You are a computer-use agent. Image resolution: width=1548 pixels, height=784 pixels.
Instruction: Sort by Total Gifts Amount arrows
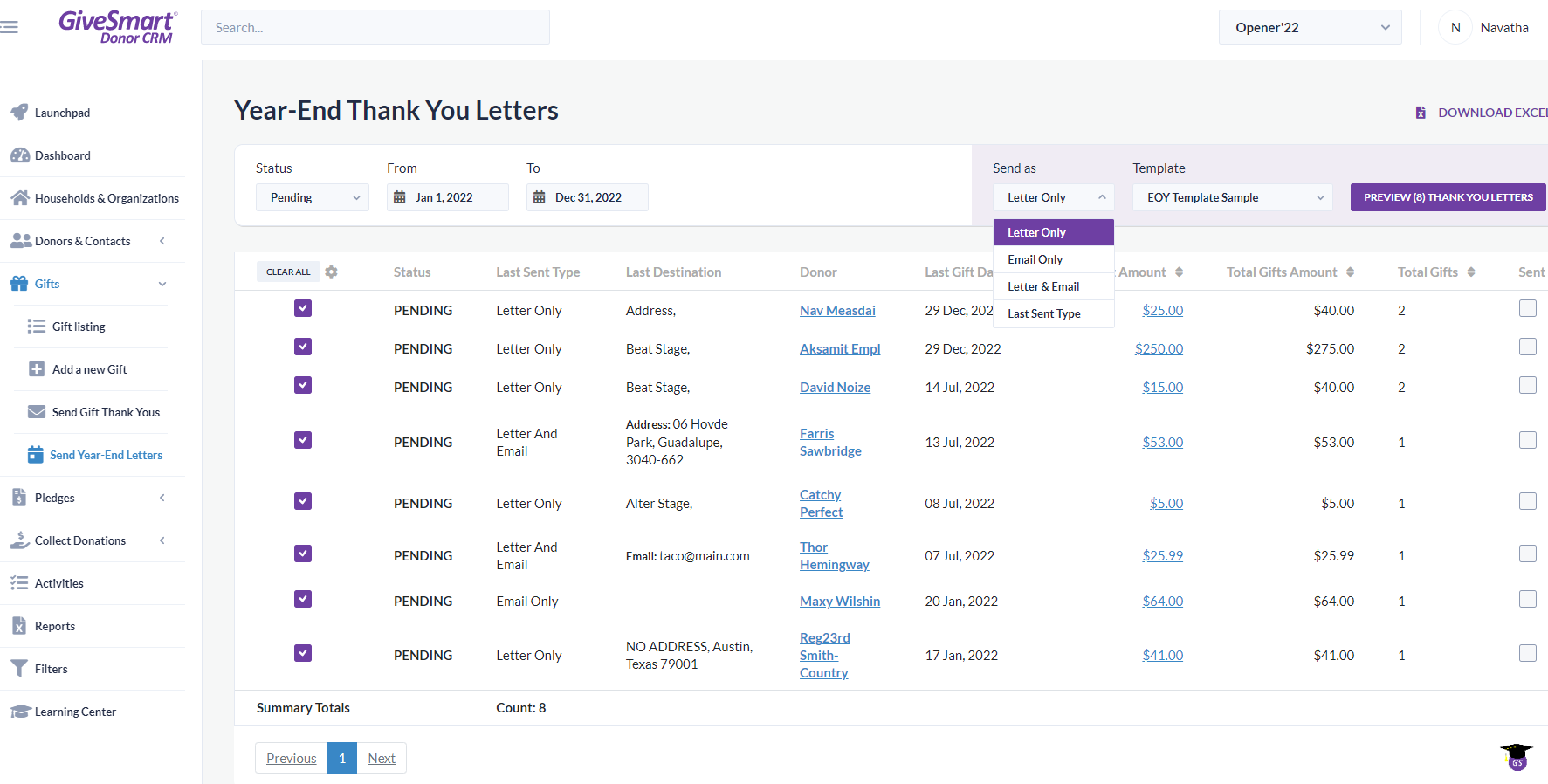(1350, 272)
